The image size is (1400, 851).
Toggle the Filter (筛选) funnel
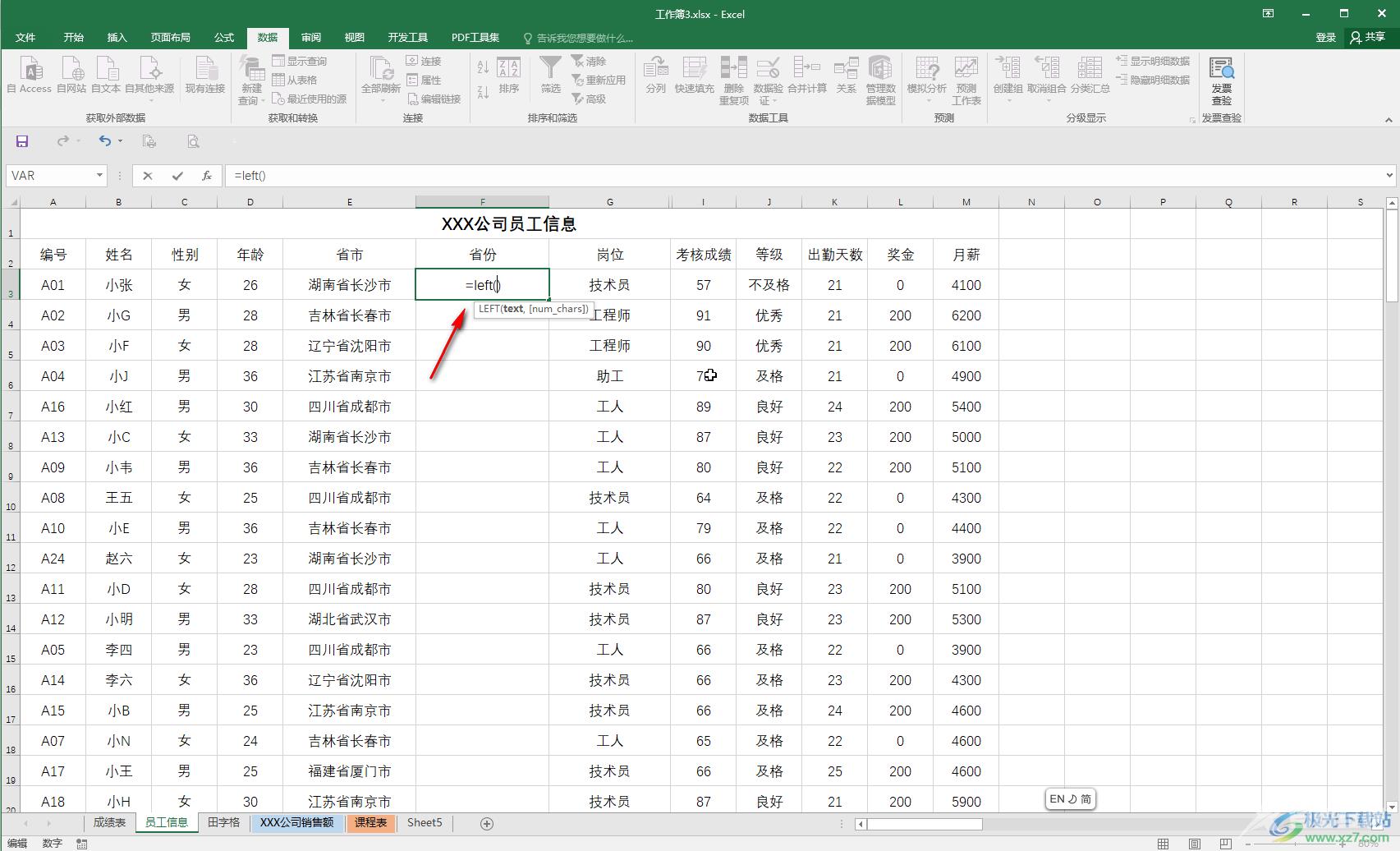[550, 76]
